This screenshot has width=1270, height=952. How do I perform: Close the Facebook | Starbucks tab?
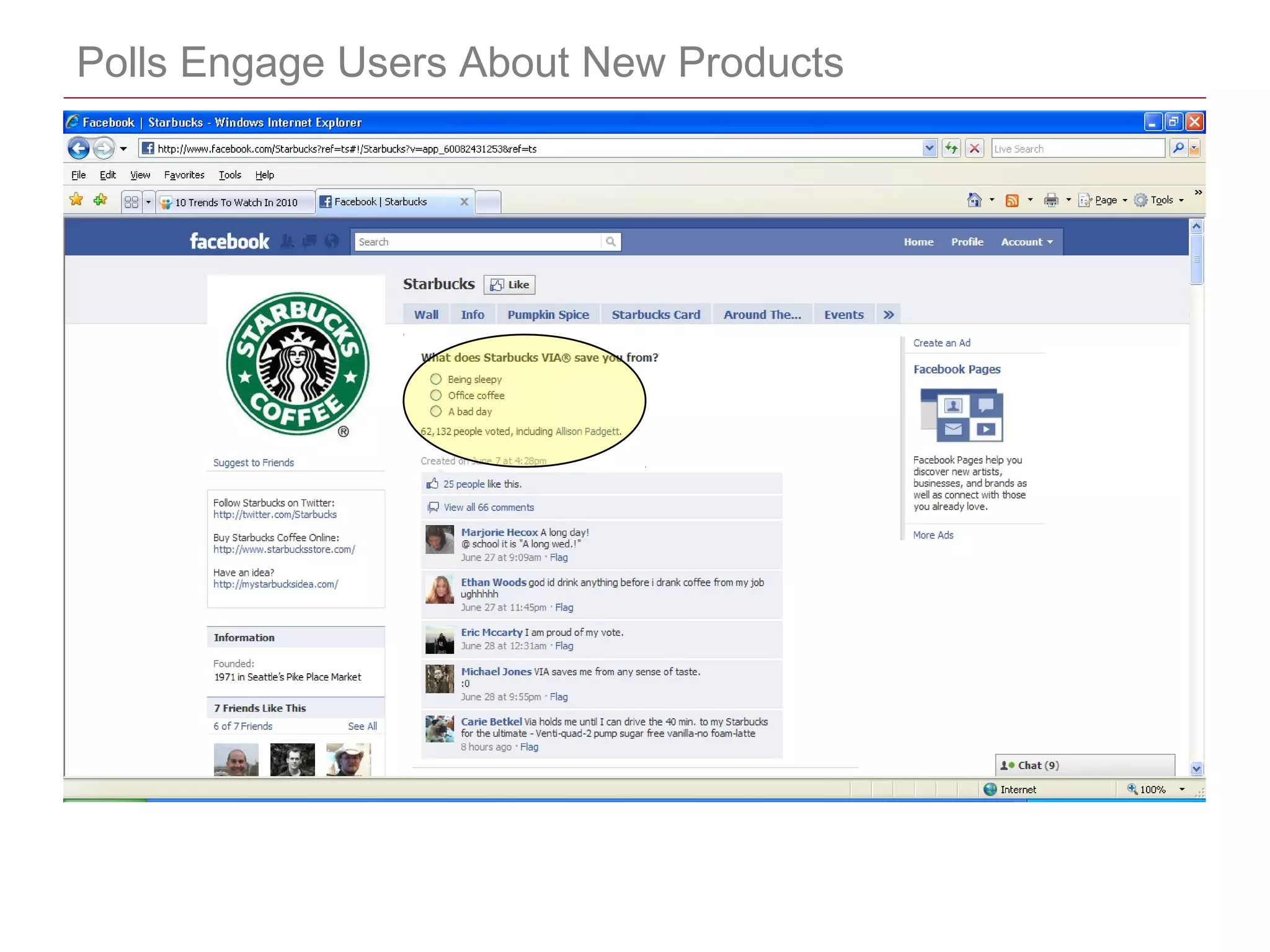click(x=464, y=202)
